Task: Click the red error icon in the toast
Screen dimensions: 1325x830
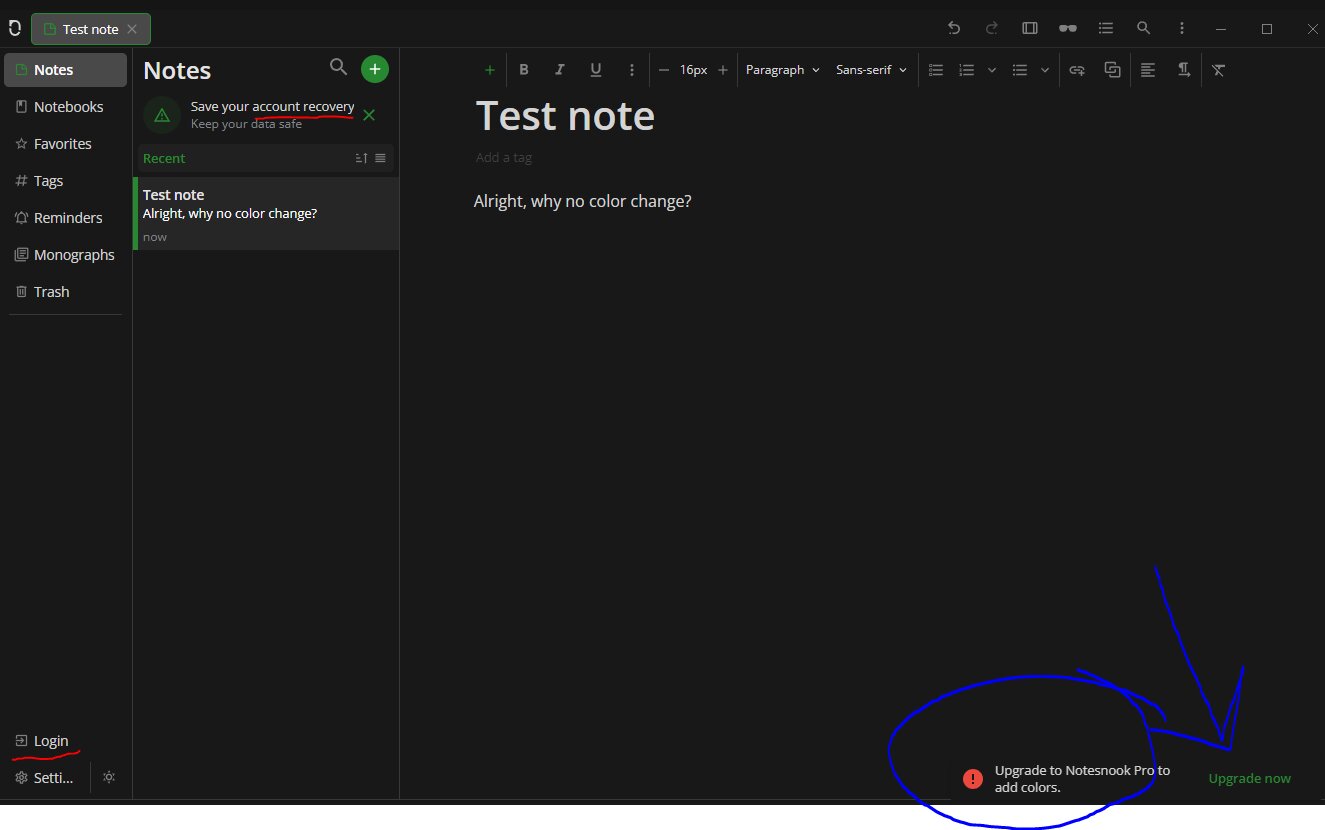Action: point(972,779)
